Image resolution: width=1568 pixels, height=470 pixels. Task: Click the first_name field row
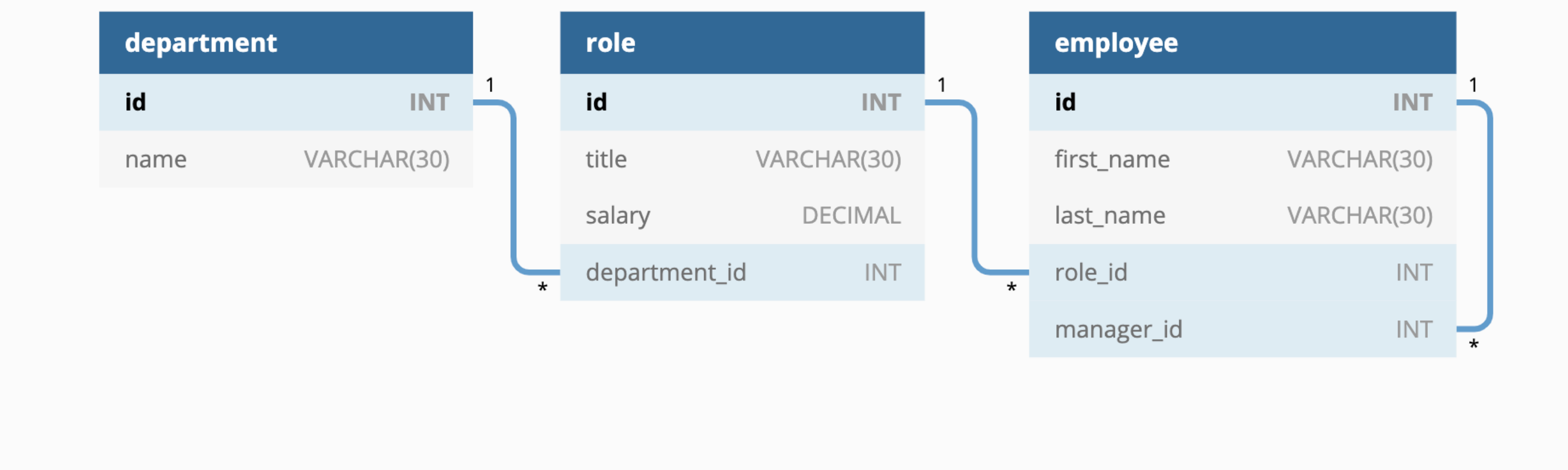pyautogui.click(x=1242, y=160)
